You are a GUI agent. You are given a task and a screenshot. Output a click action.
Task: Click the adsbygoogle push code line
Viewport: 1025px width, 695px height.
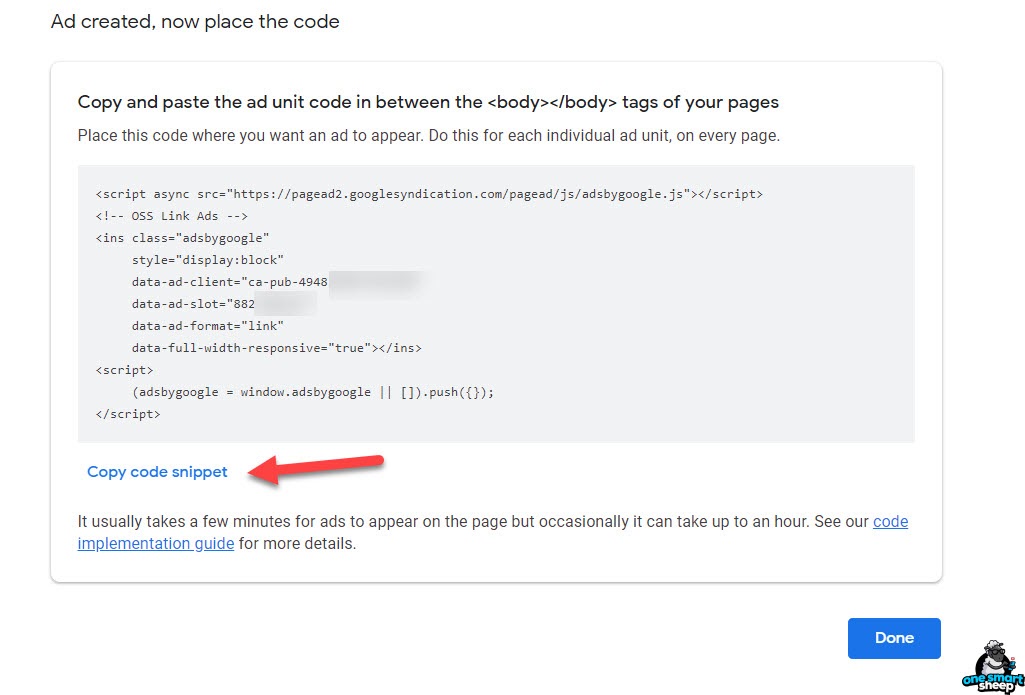312,392
